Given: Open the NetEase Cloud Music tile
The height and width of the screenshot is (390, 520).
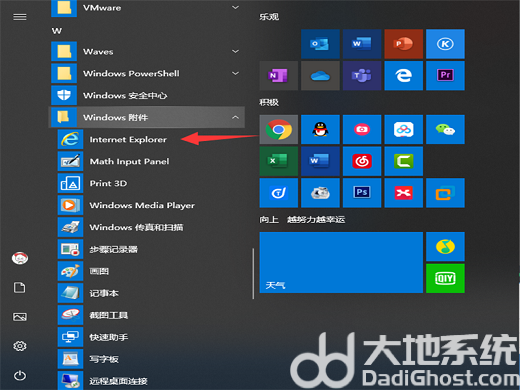Looking at the screenshot, I should coord(362,161).
